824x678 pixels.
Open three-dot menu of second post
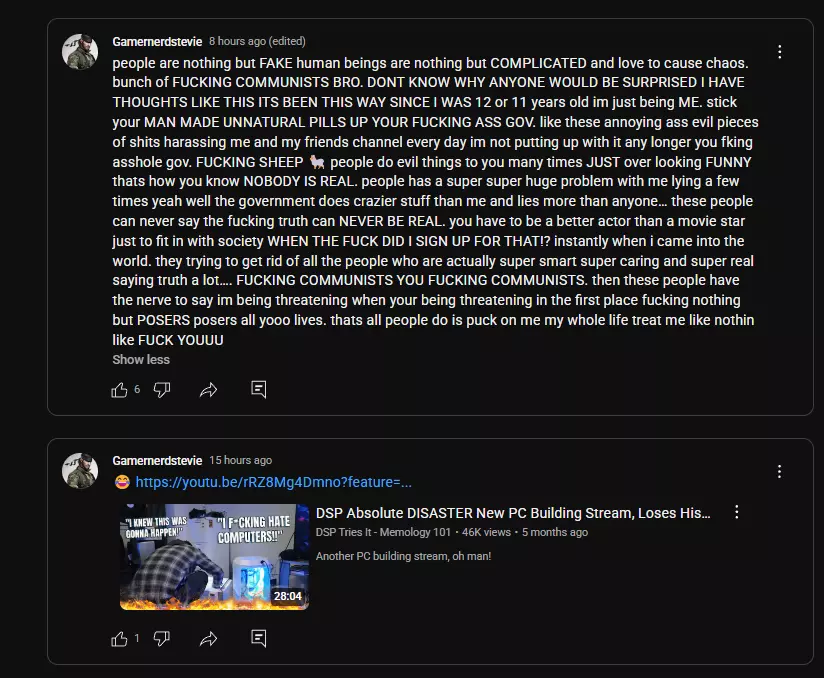(780, 471)
